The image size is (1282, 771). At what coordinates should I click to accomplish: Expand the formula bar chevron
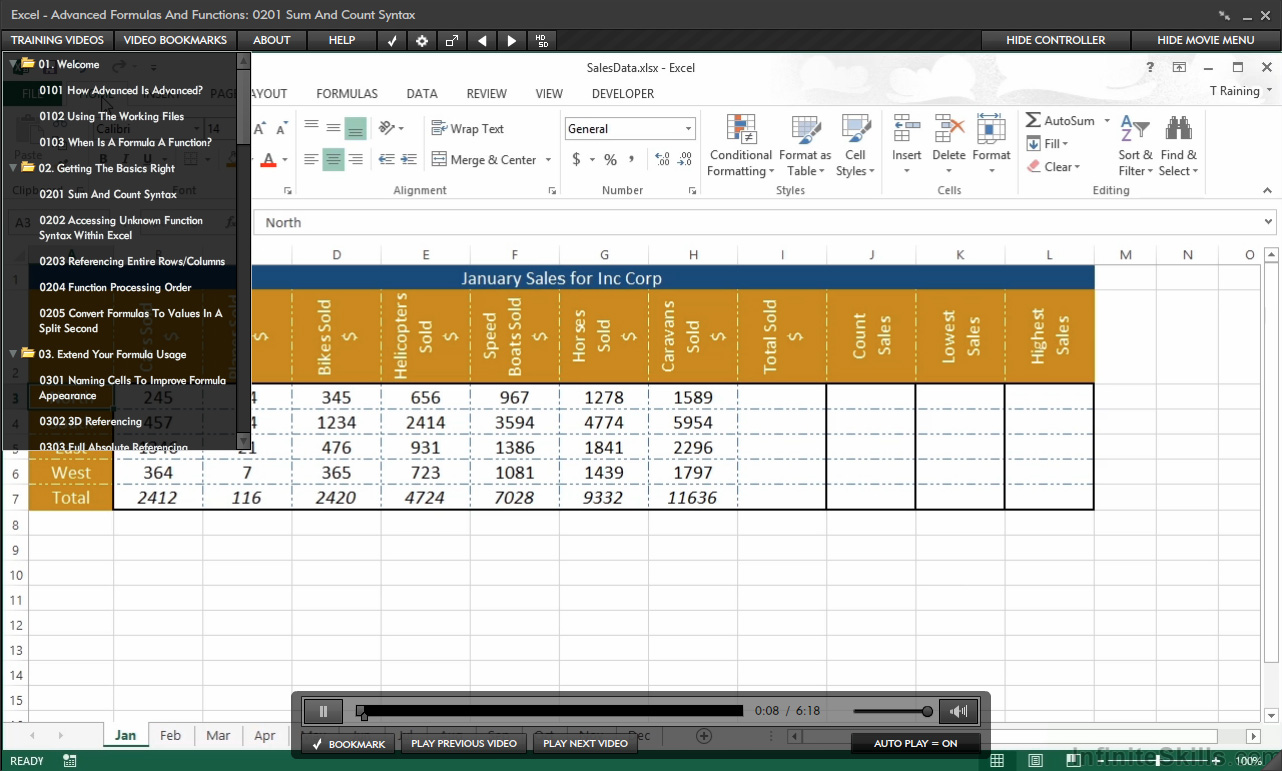[x=1269, y=222]
